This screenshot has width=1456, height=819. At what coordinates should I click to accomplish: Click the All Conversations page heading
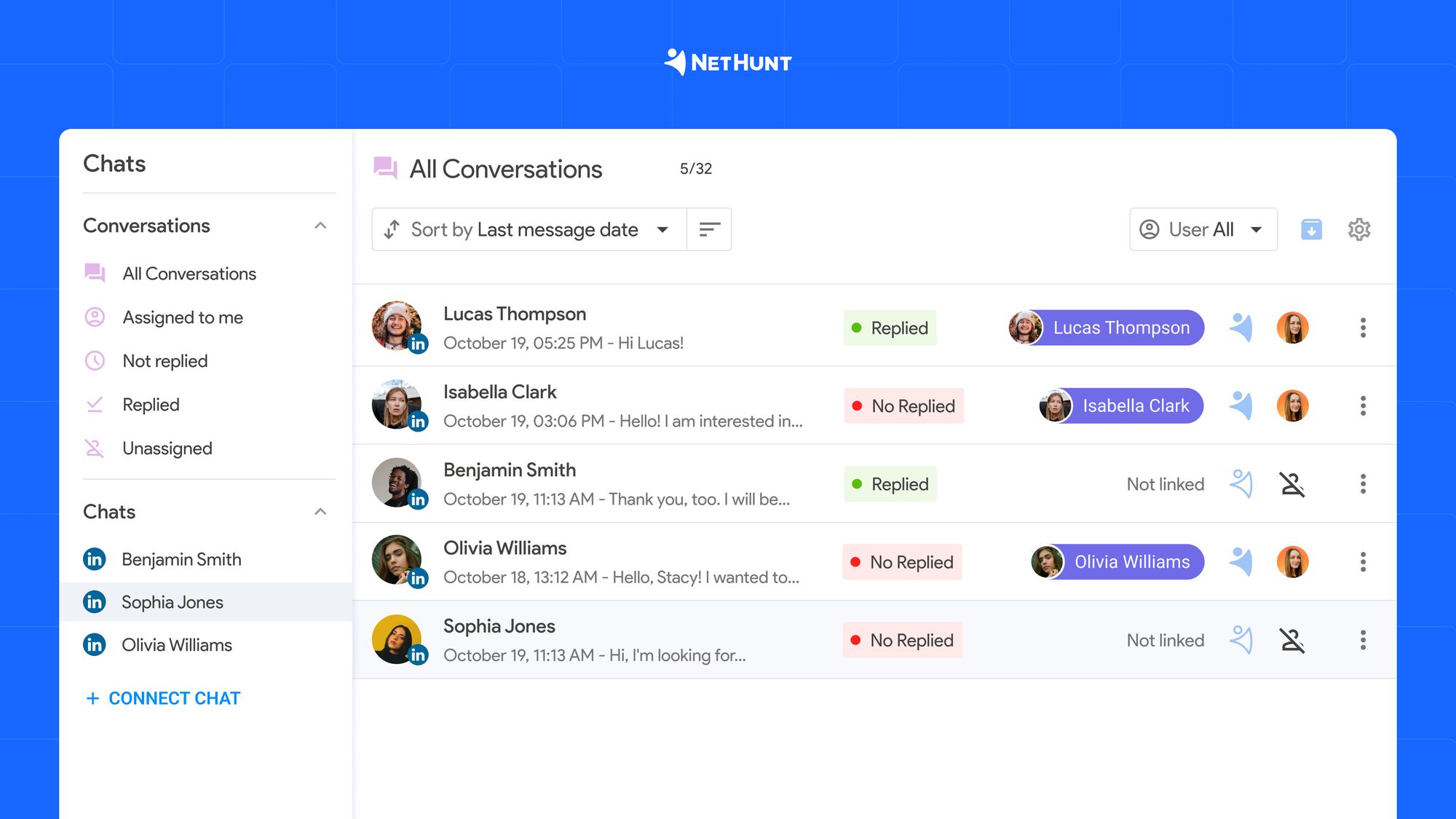(x=505, y=169)
